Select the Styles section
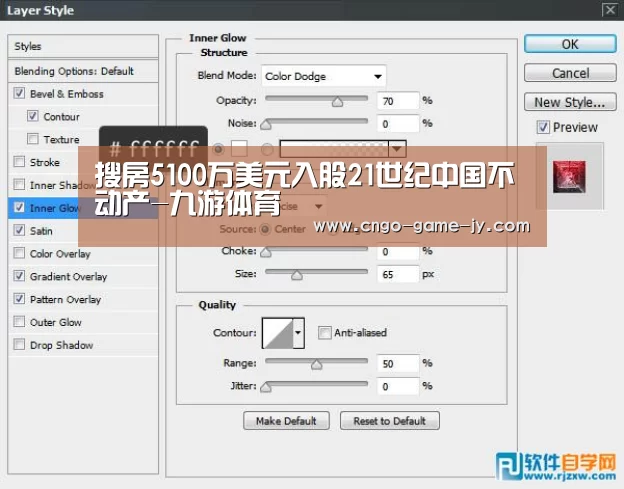The height and width of the screenshot is (489, 624). (83, 46)
